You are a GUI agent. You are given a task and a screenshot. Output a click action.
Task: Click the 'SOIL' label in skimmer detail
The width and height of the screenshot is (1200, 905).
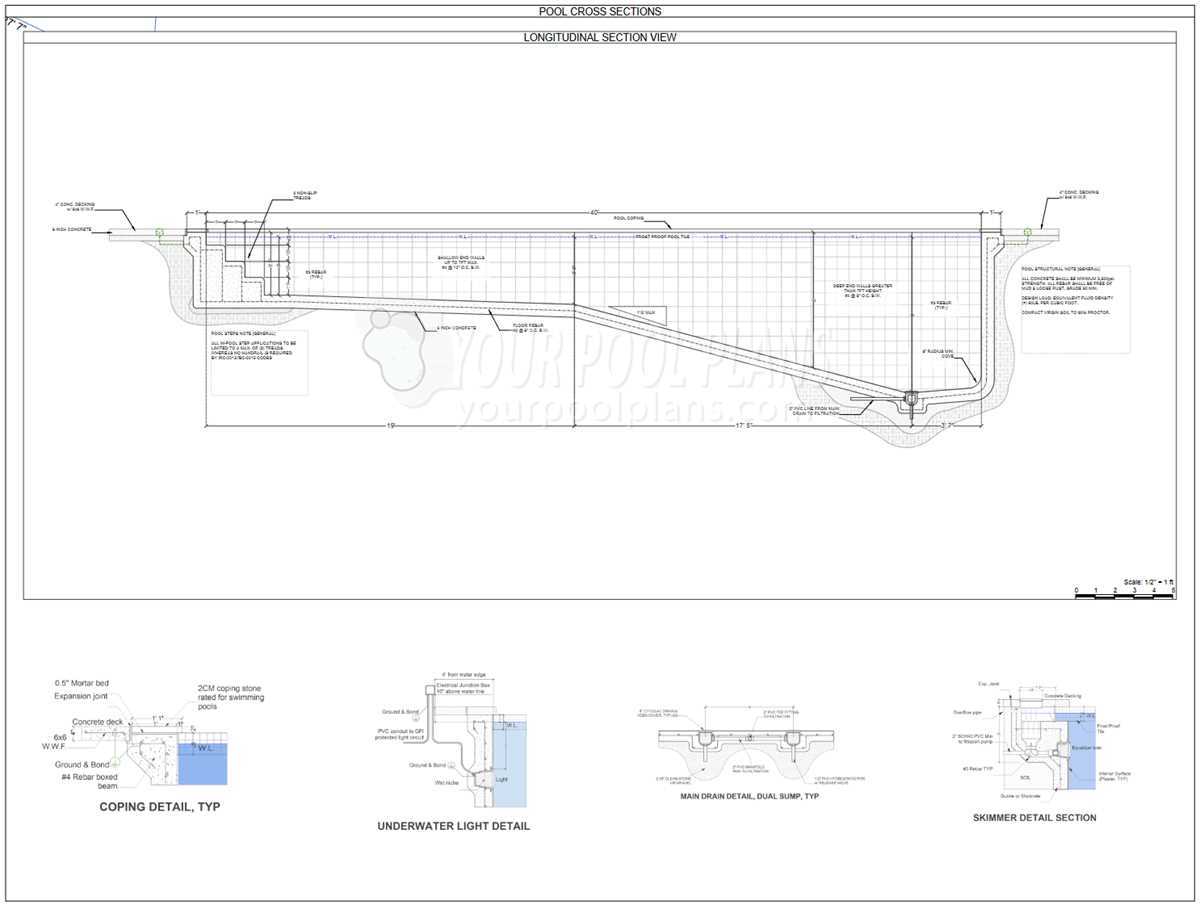[x=1025, y=778]
